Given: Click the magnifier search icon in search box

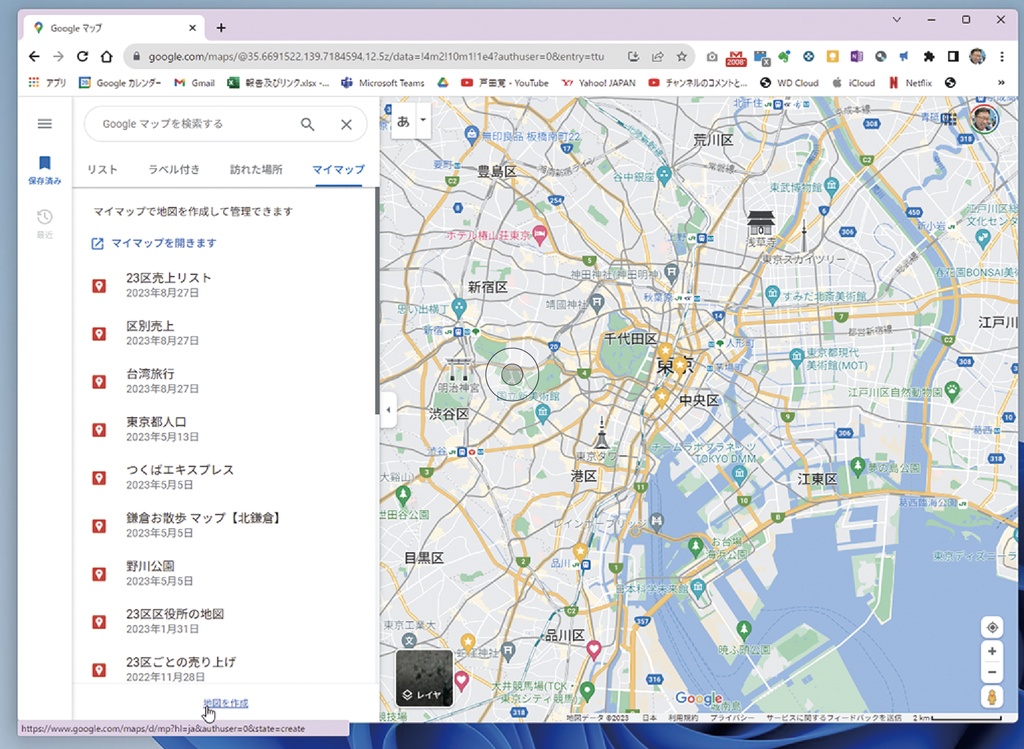Looking at the screenshot, I should [x=308, y=124].
